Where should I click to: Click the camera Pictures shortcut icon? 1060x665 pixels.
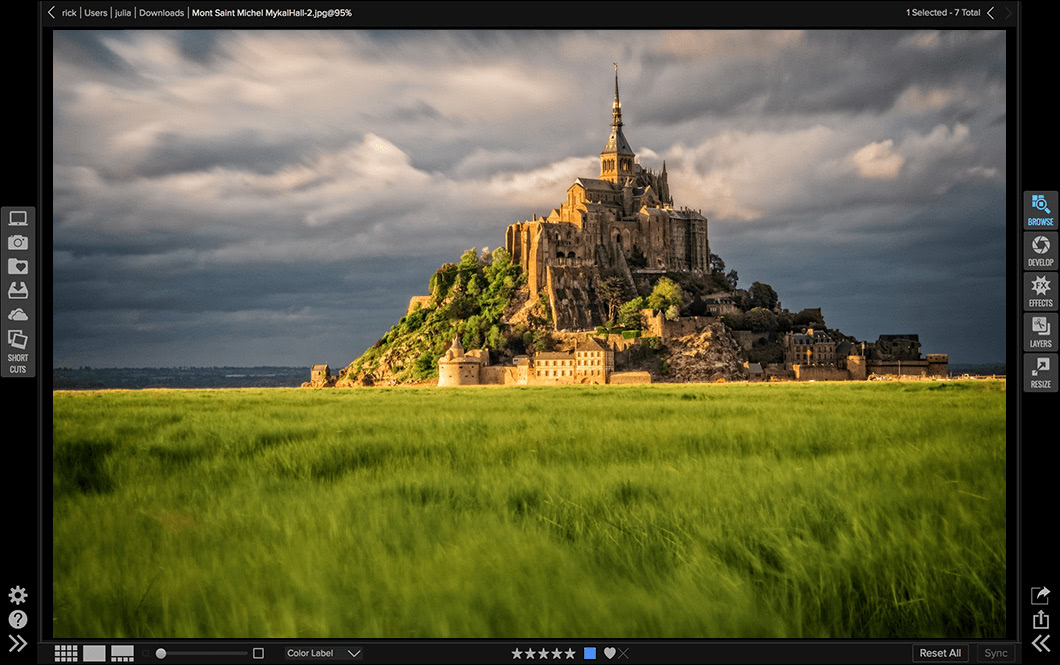coord(18,242)
